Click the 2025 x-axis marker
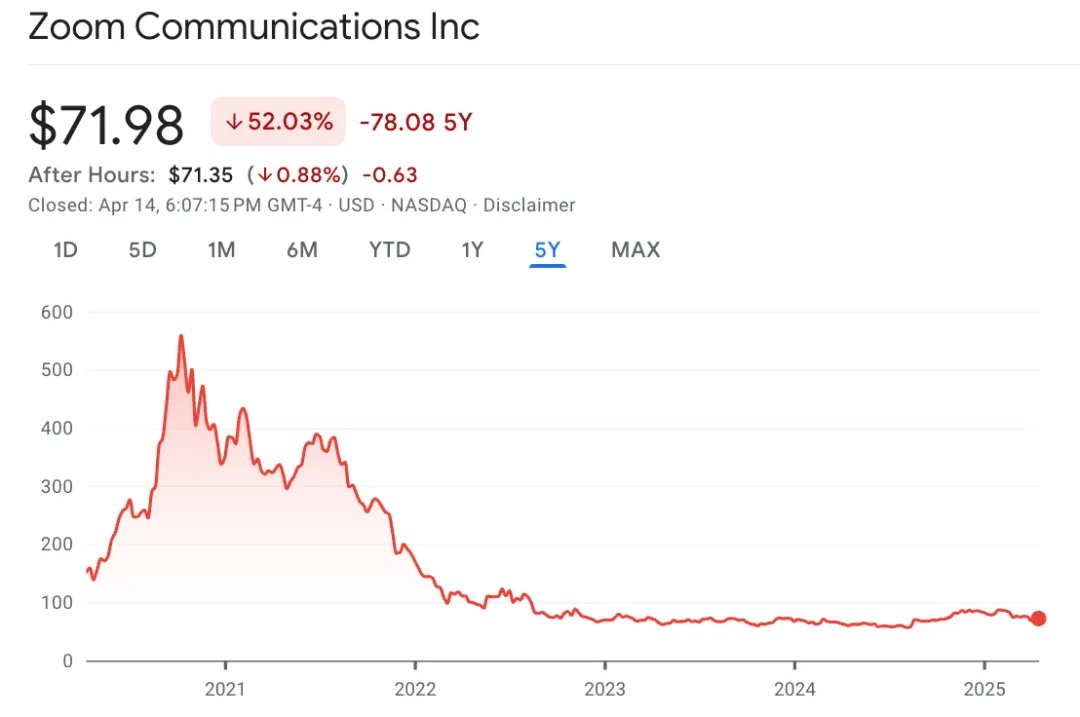1080x717 pixels. tap(984, 689)
